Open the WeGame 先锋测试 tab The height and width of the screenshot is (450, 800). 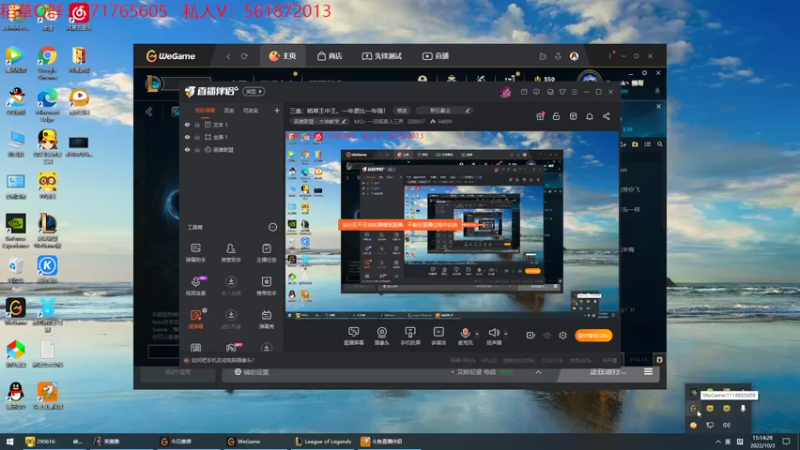pyautogui.click(x=382, y=56)
